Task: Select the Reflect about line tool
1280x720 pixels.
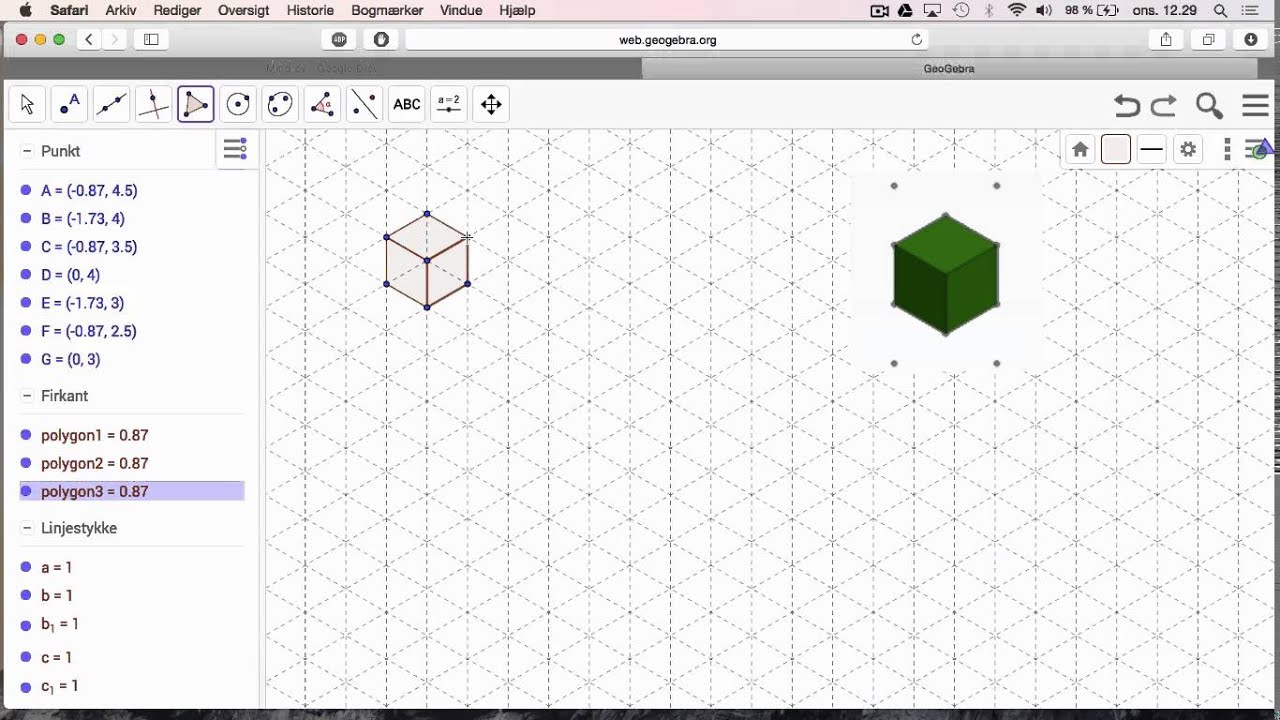Action: (x=364, y=104)
